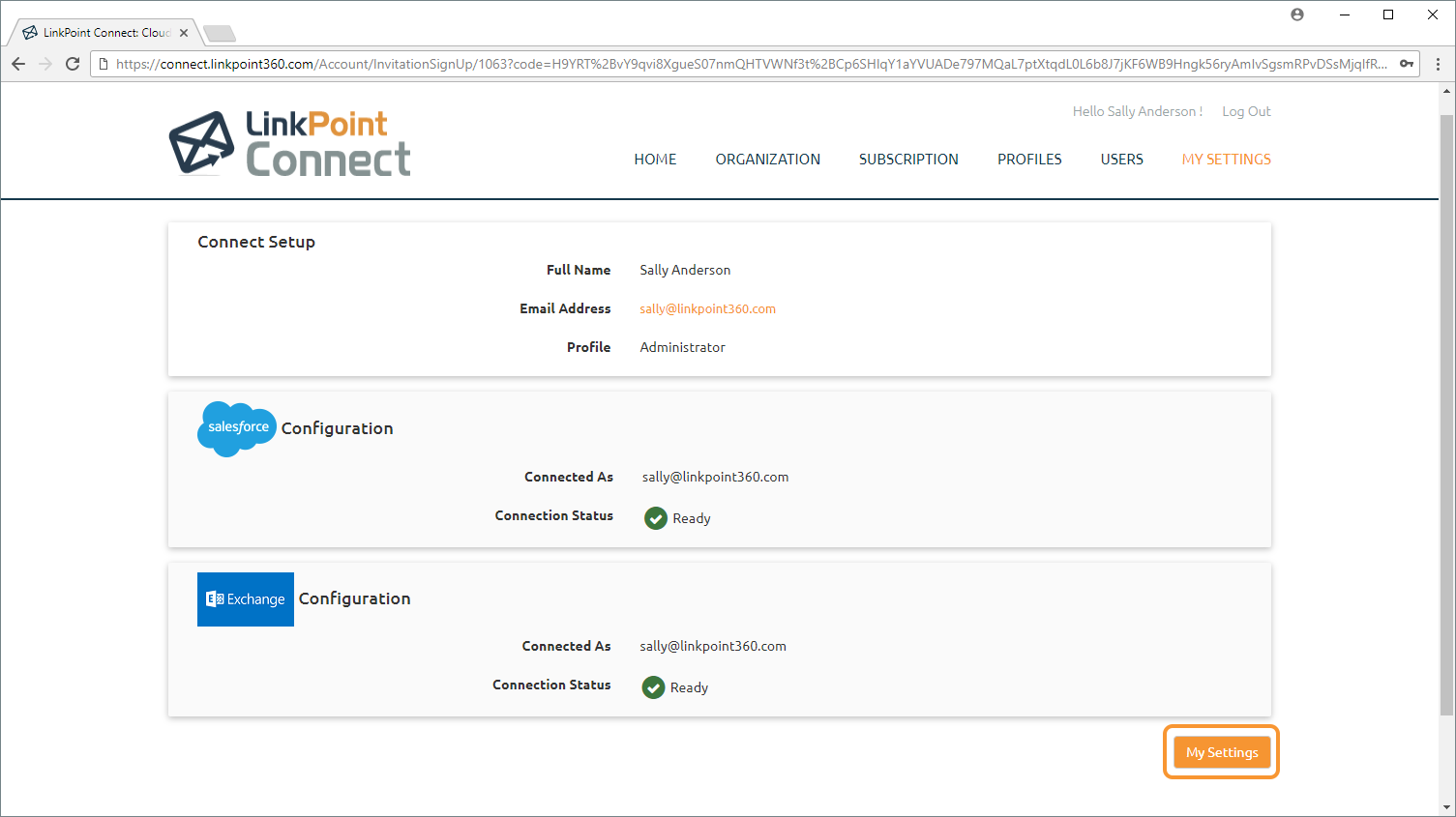Image resolution: width=1456 pixels, height=817 pixels.
Task: Select the LinkPoint Connect browser tab
Action: (104, 33)
